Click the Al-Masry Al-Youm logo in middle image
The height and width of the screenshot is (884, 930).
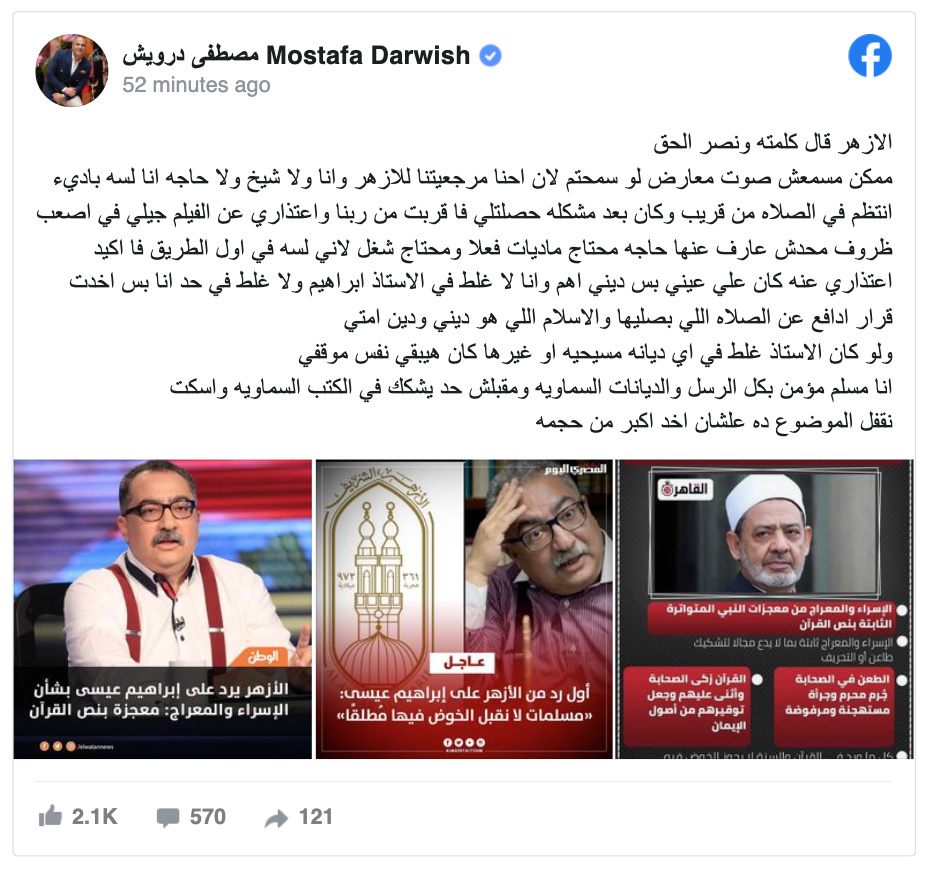576,469
